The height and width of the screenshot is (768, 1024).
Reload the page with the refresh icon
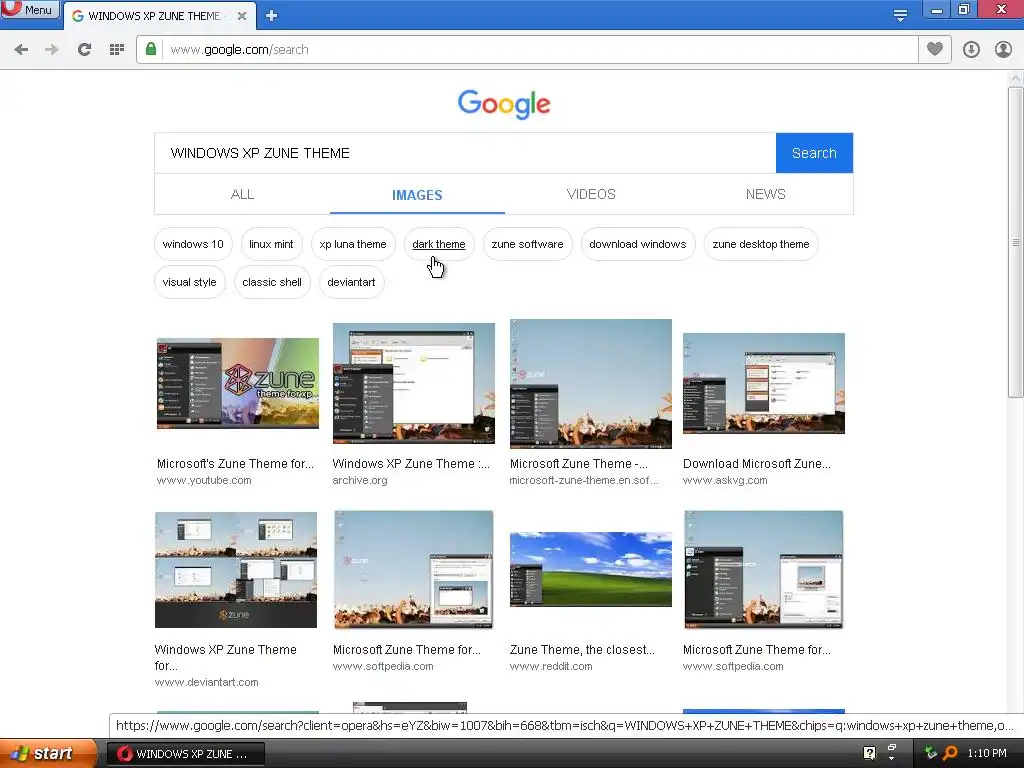(x=84, y=50)
